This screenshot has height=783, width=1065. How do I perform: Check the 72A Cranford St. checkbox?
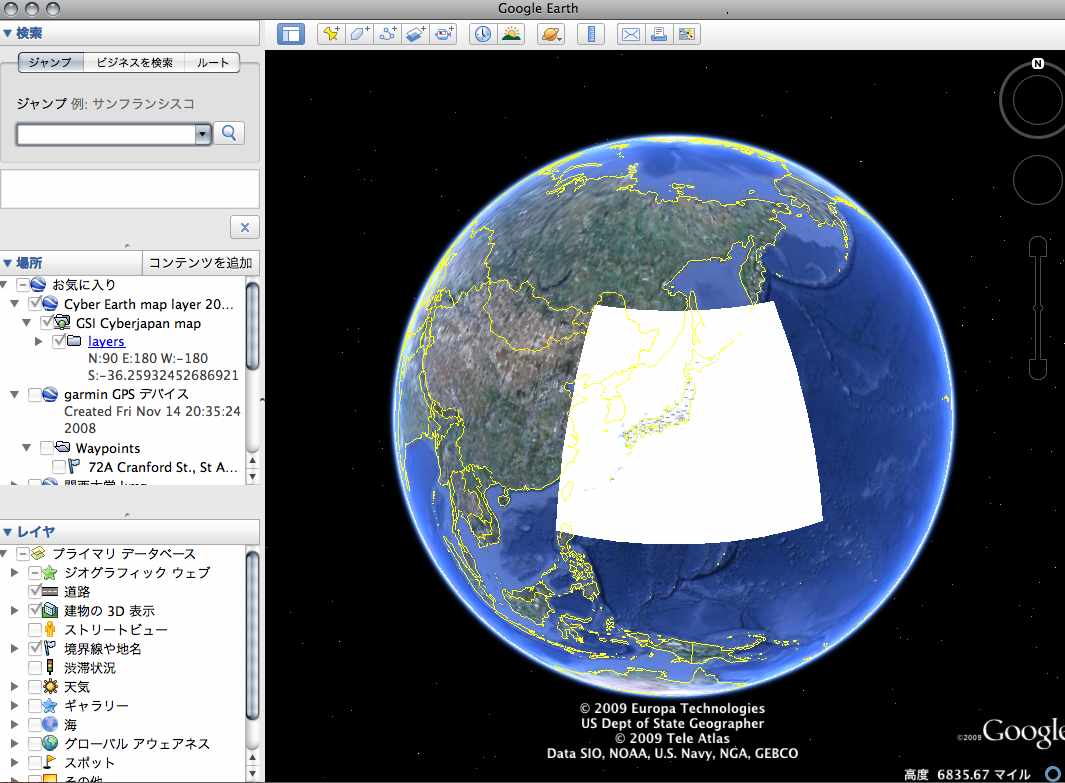pos(59,467)
